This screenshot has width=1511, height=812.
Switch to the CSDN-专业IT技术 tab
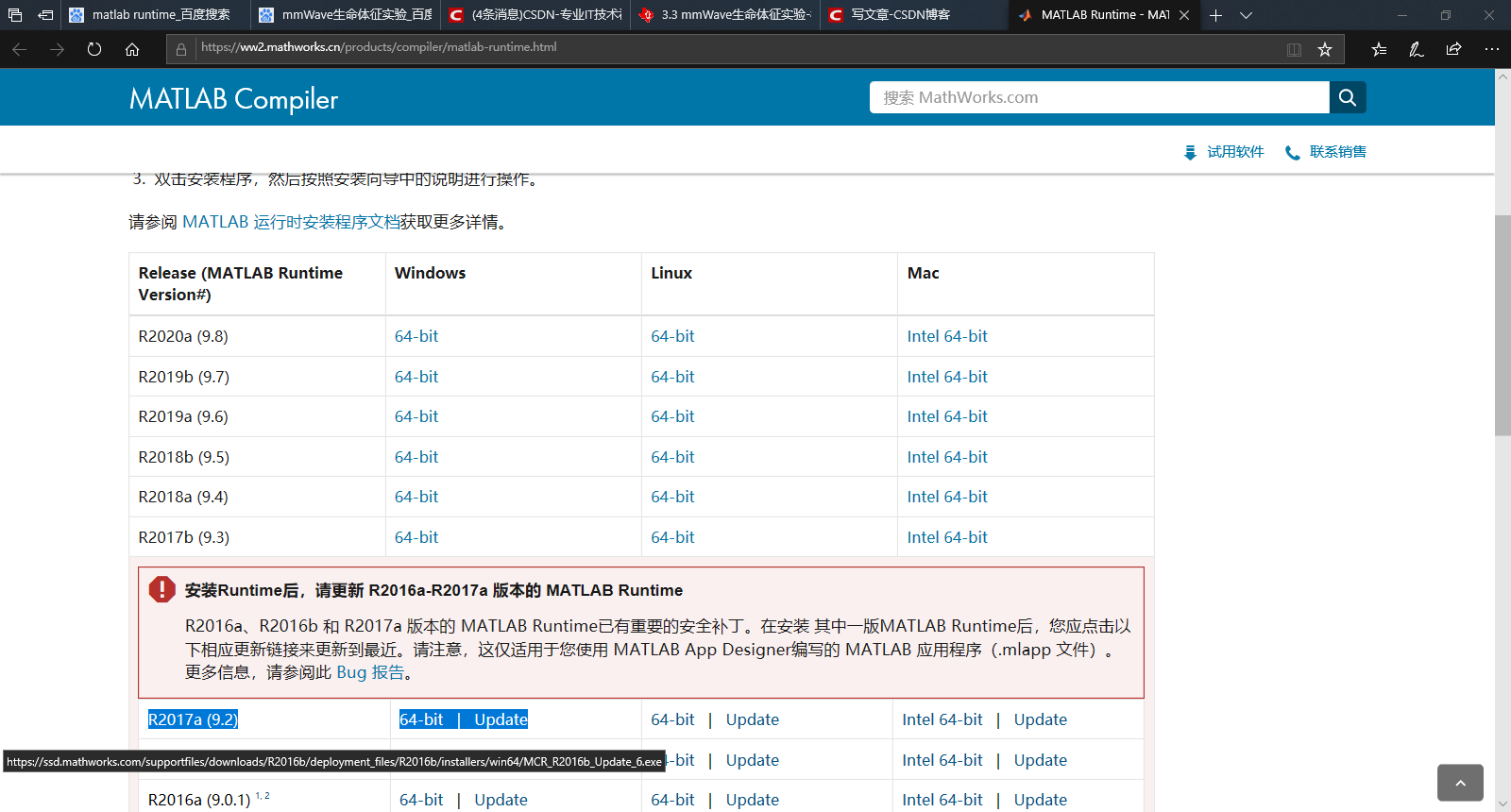pos(535,15)
